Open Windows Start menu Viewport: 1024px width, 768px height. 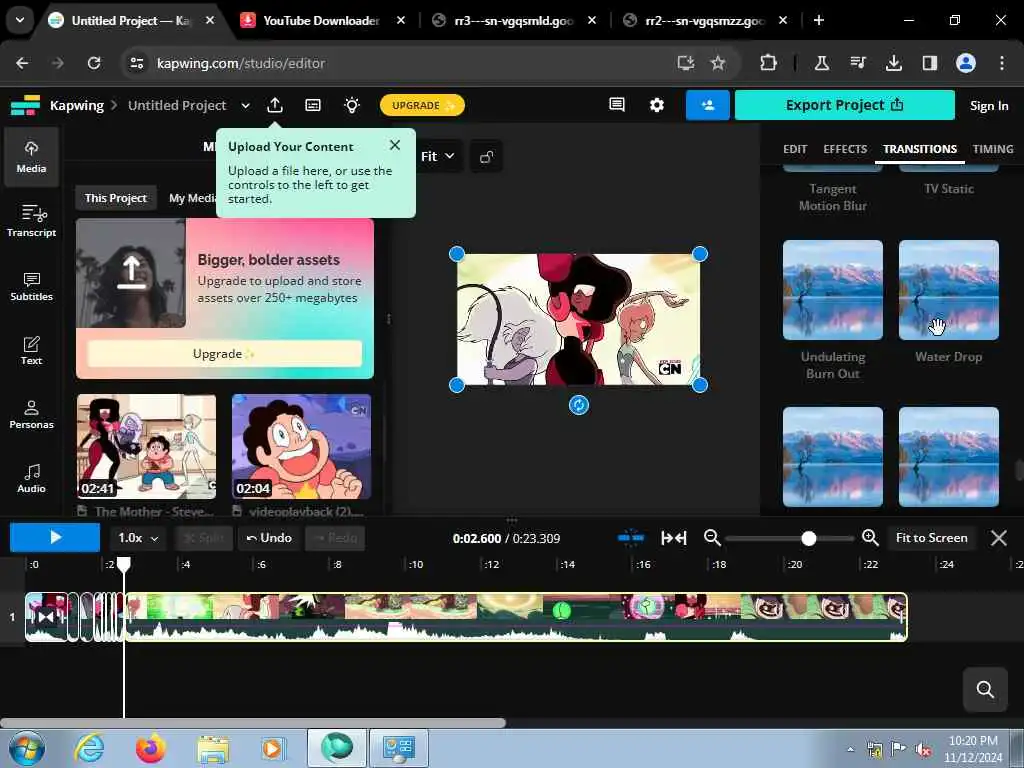[25, 748]
